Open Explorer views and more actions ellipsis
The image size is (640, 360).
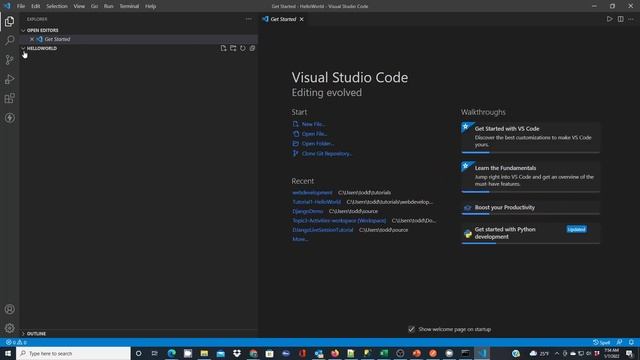pyautogui.click(x=249, y=19)
